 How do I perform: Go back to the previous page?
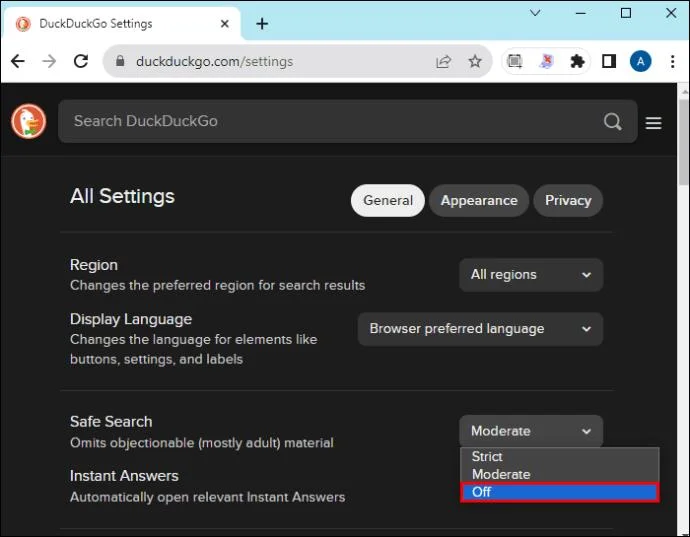pos(18,61)
